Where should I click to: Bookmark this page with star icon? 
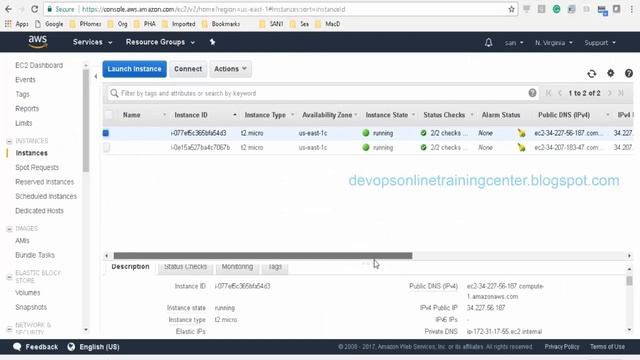coord(511,9)
